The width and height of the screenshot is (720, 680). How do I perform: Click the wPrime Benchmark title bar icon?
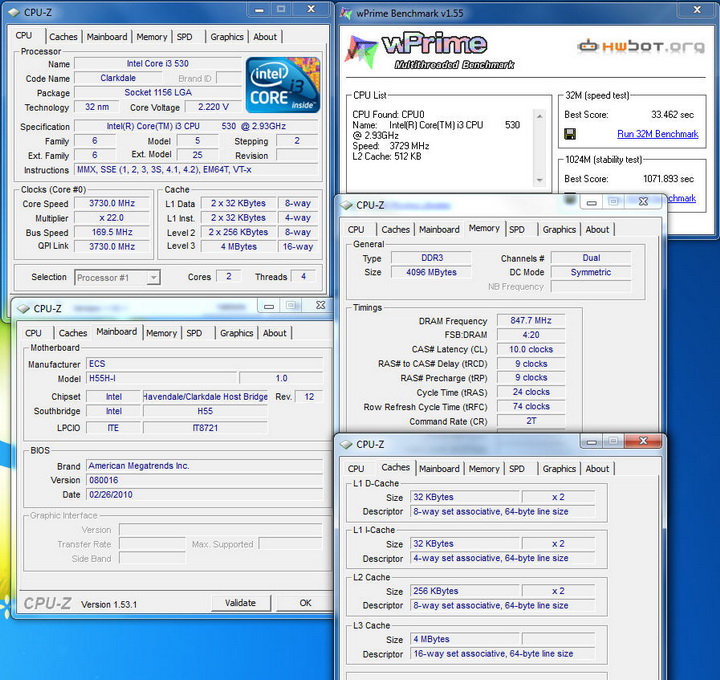point(346,13)
